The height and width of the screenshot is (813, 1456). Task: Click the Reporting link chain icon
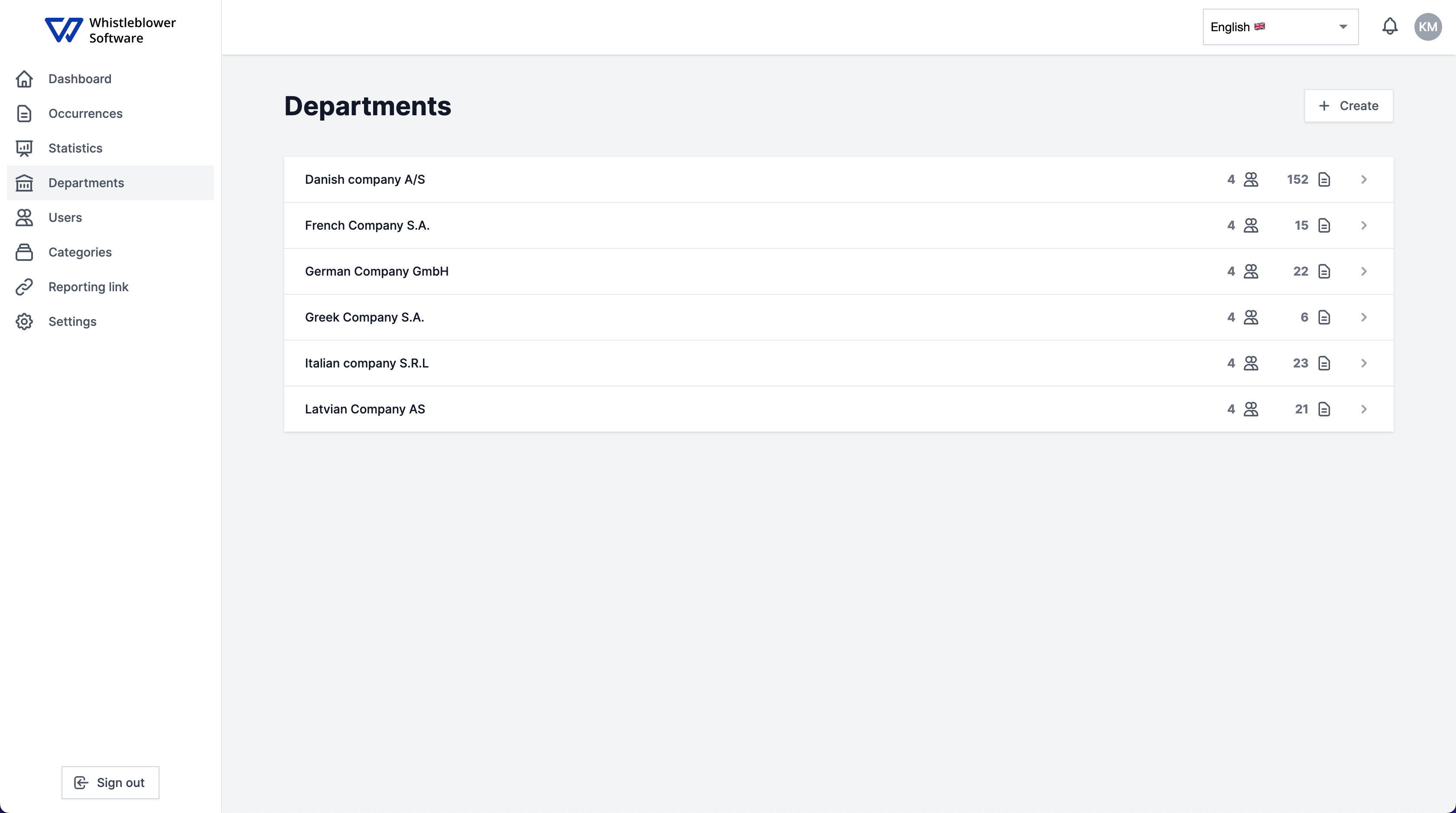pyautogui.click(x=24, y=287)
